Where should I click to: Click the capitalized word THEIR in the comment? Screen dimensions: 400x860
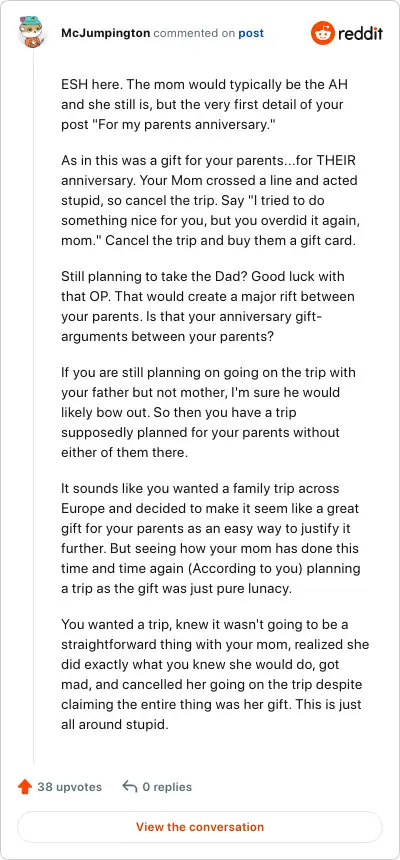(x=330, y=162)
